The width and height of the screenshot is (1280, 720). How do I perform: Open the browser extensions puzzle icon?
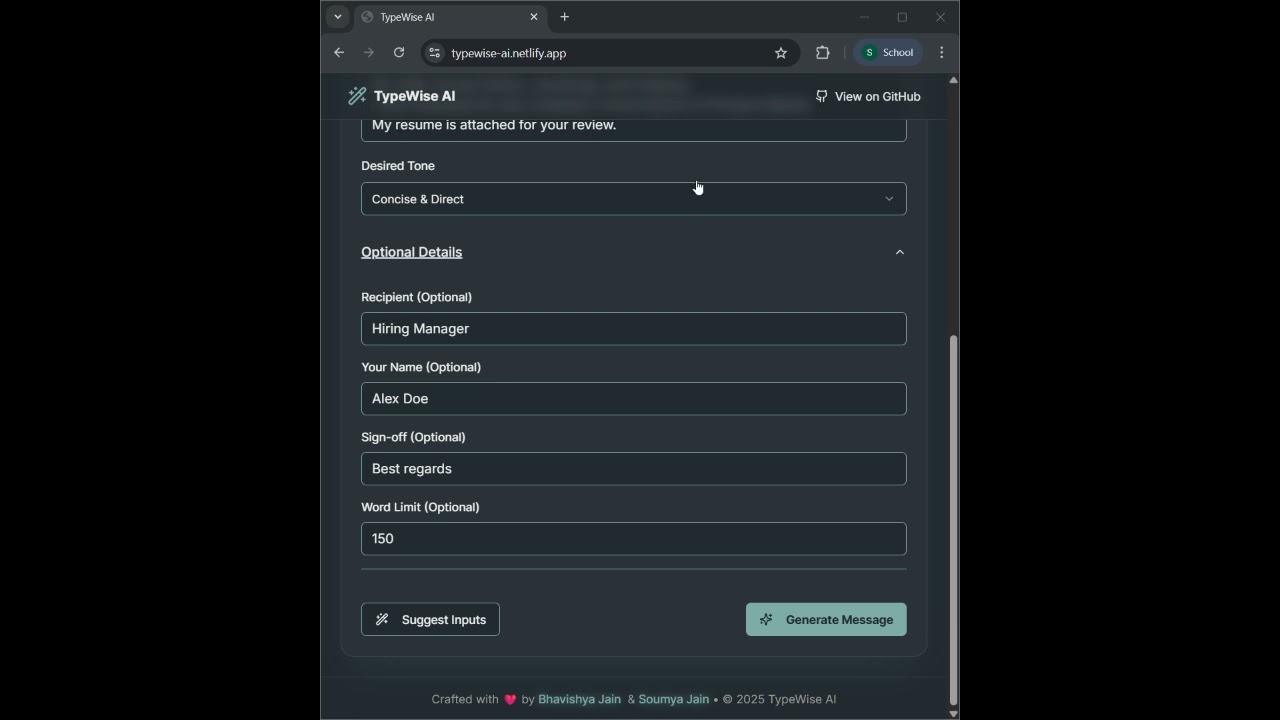tap(823, 53)
